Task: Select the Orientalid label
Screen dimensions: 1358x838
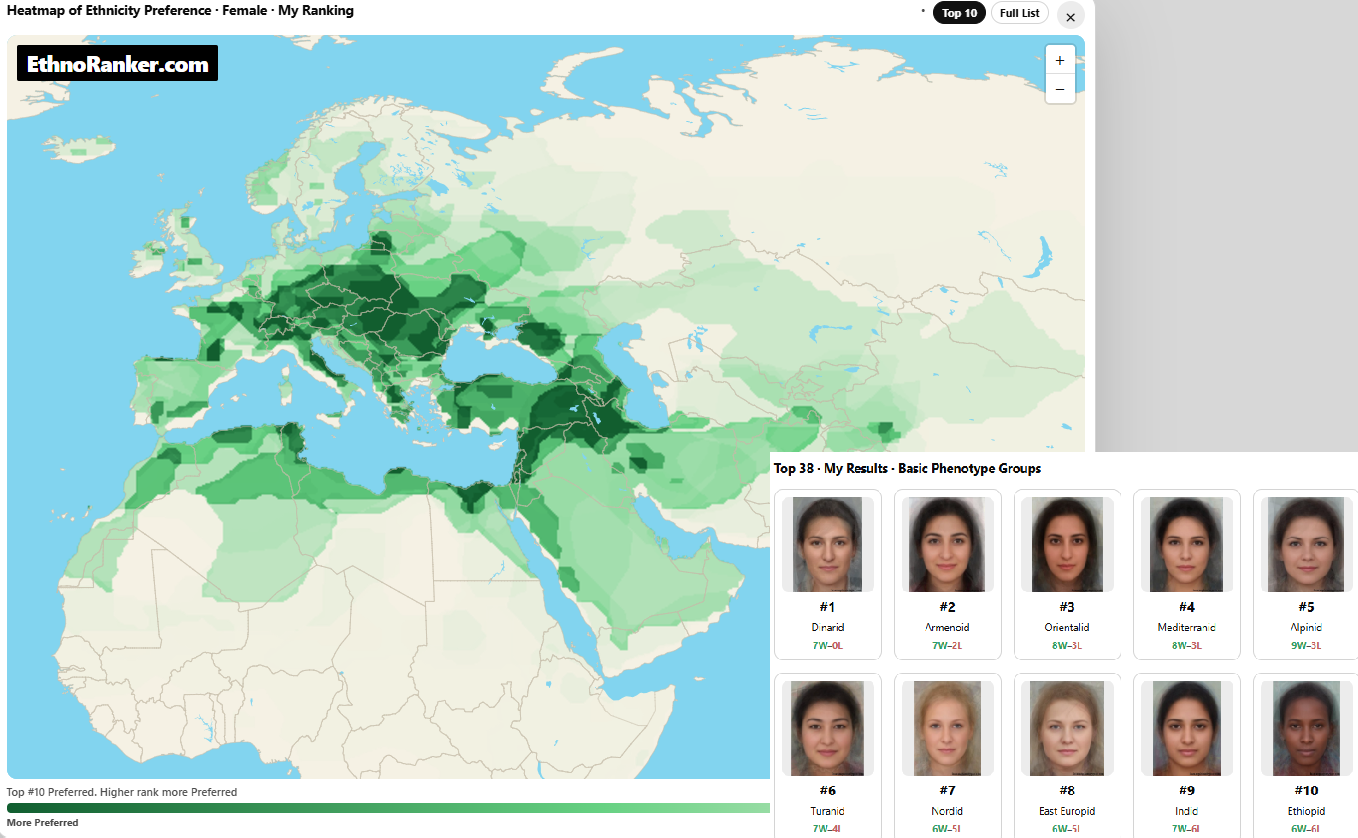Action: point(1067,628)
